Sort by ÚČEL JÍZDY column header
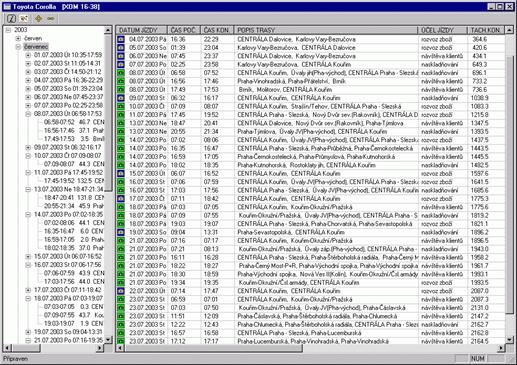This screenshot has width=517, height=365. pyautogui.click(x=443, y=30)
